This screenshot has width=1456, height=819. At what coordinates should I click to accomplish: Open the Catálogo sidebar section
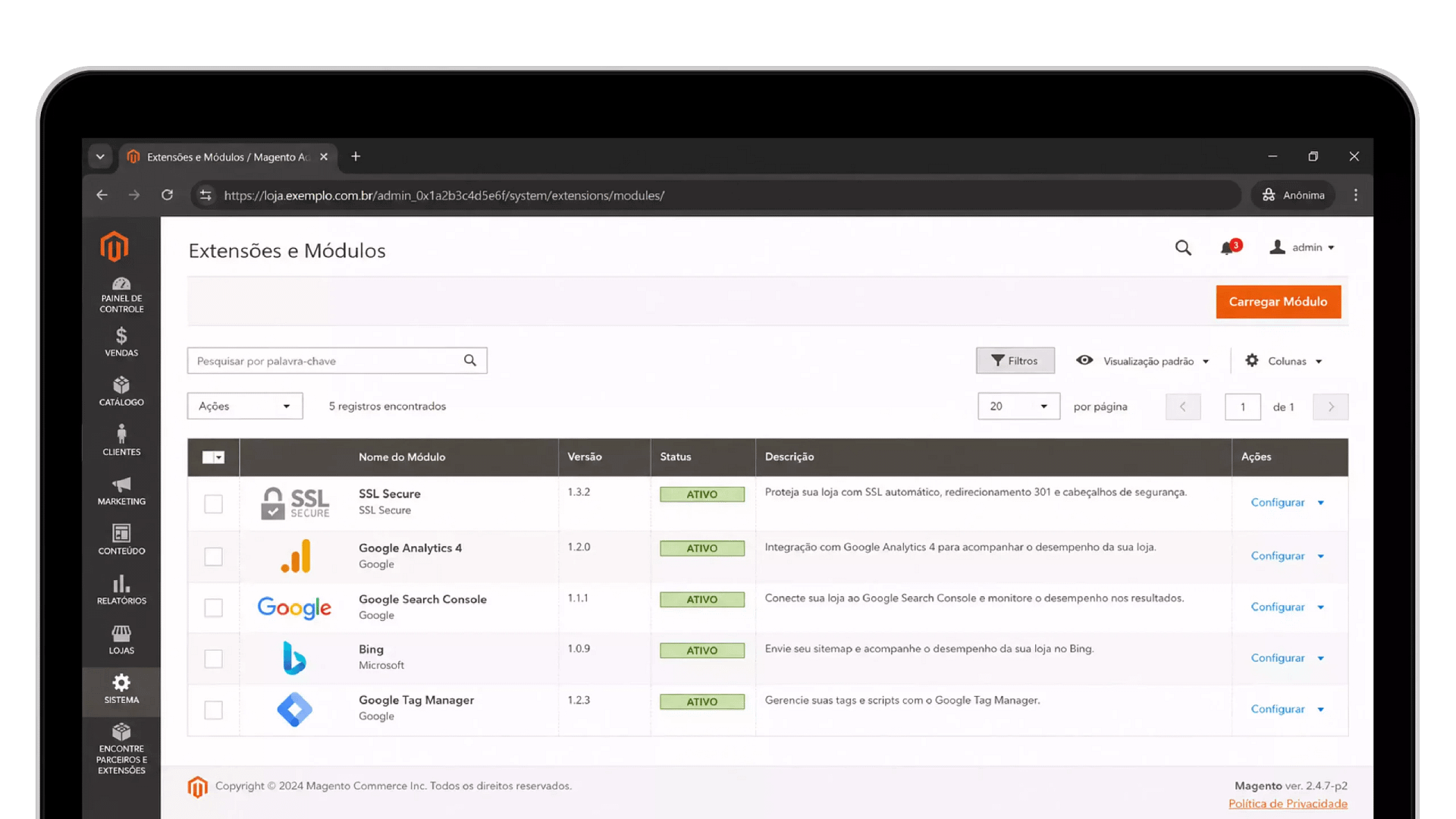121,391
